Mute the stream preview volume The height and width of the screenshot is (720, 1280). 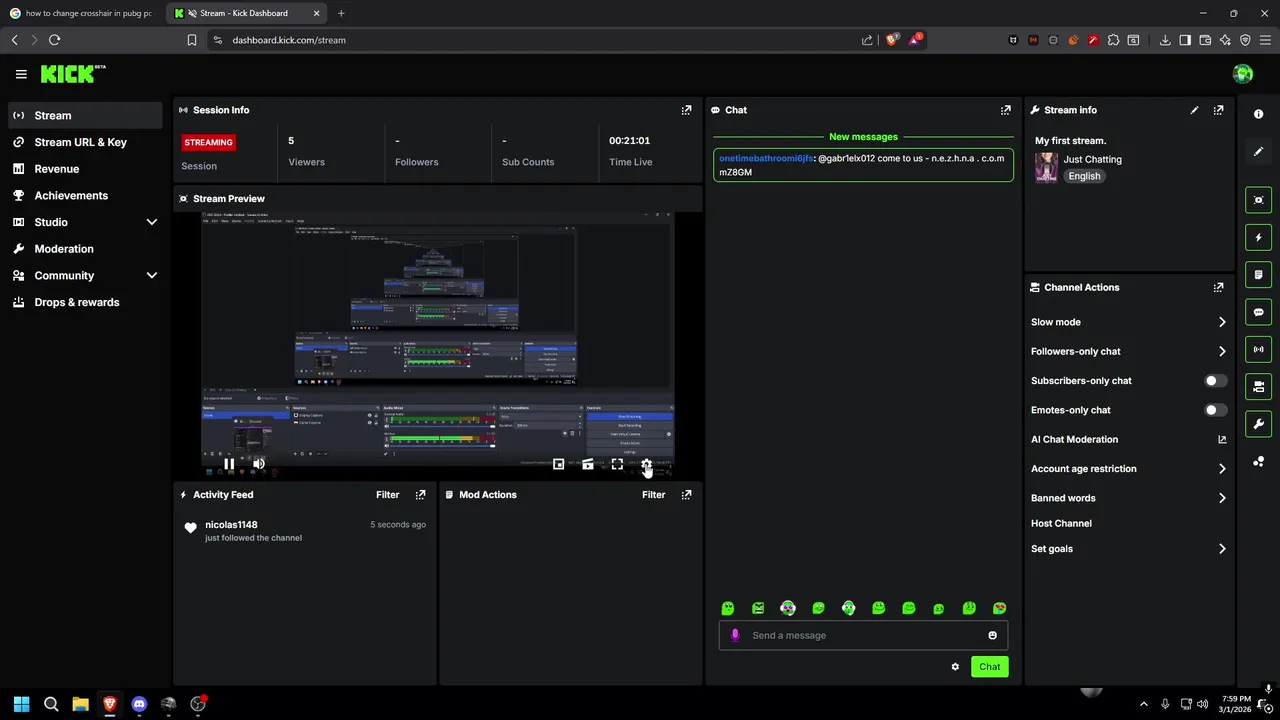pos(259,464)
